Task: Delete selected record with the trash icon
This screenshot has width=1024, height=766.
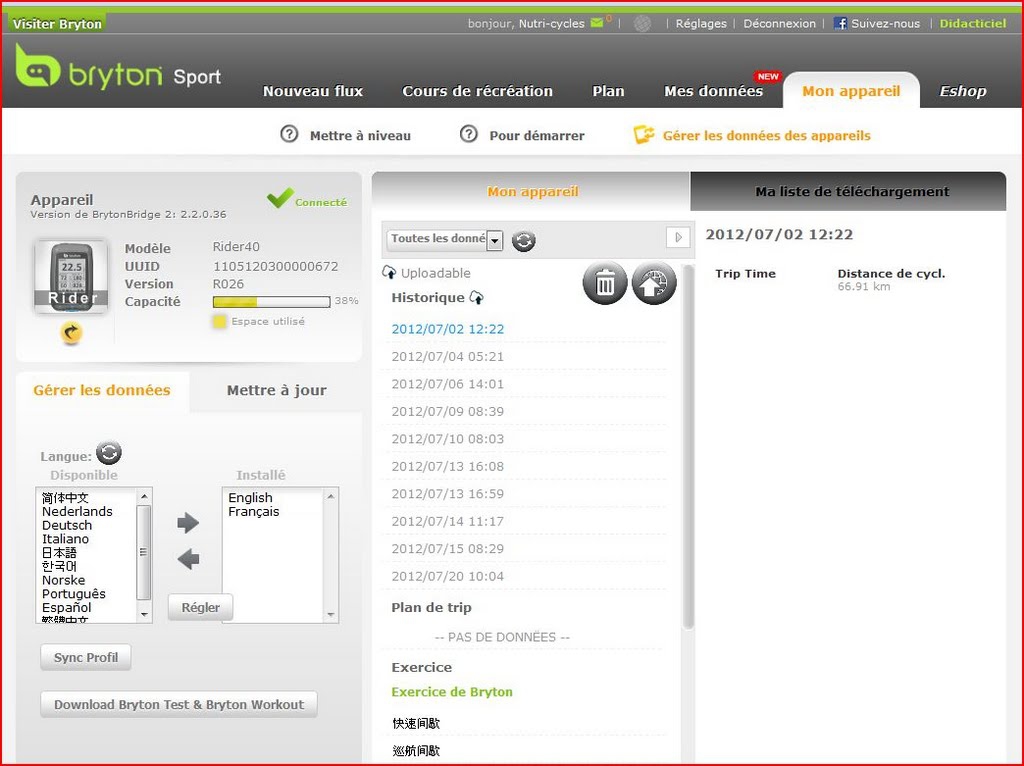Action: 605,283
